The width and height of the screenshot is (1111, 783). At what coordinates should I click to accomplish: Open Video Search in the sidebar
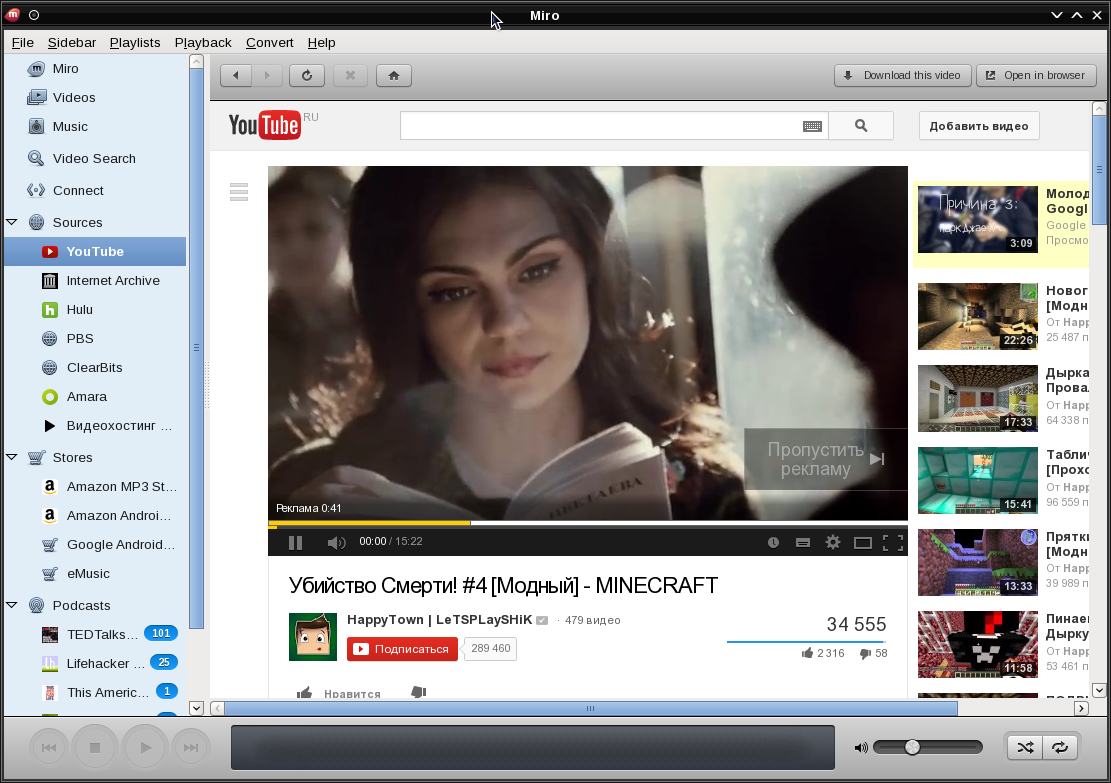(x=95, y=158)
